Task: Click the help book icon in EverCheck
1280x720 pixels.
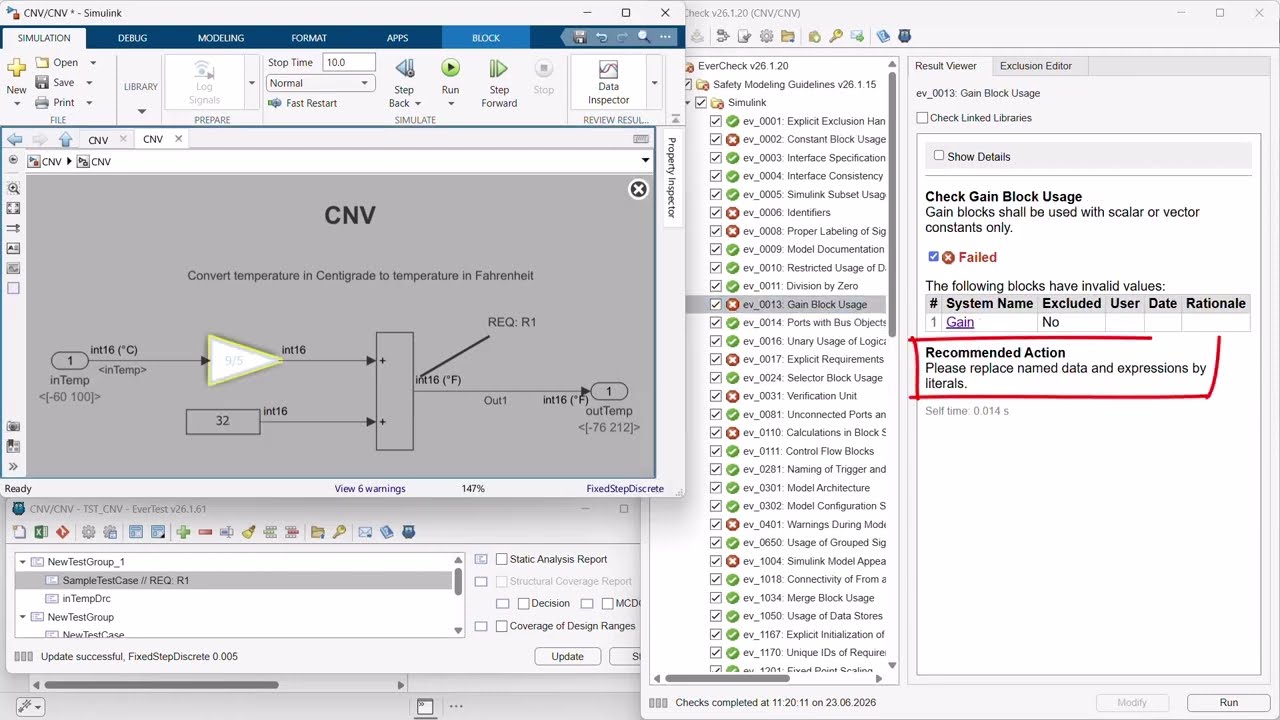Action: [882, 36]
